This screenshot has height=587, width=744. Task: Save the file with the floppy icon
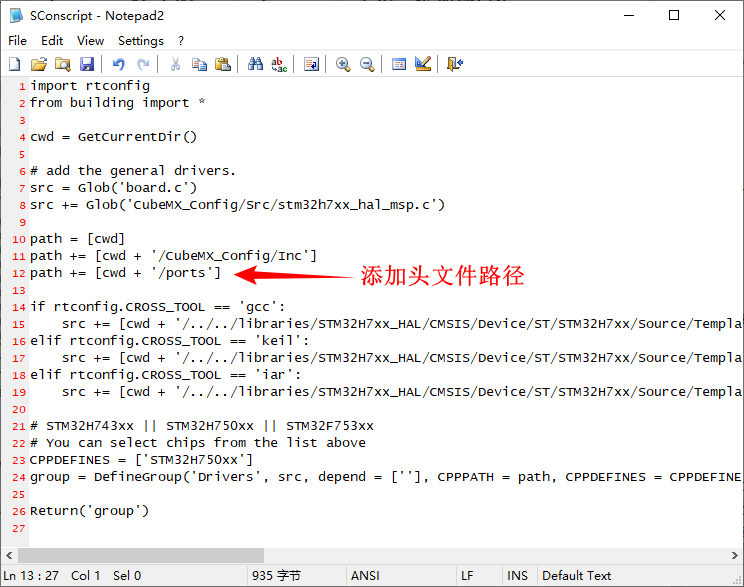click(86, 64)
